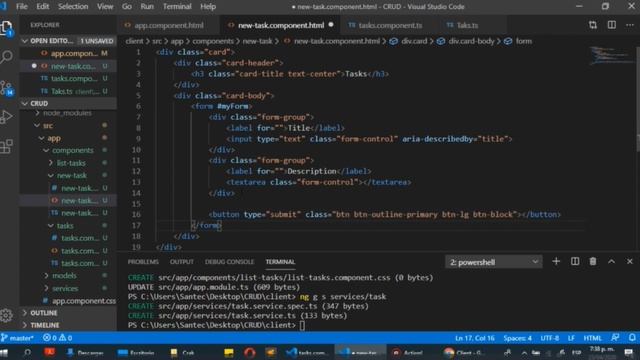Open the View menu
Viewport: 640px width, 360px height.
pos(105,7)
